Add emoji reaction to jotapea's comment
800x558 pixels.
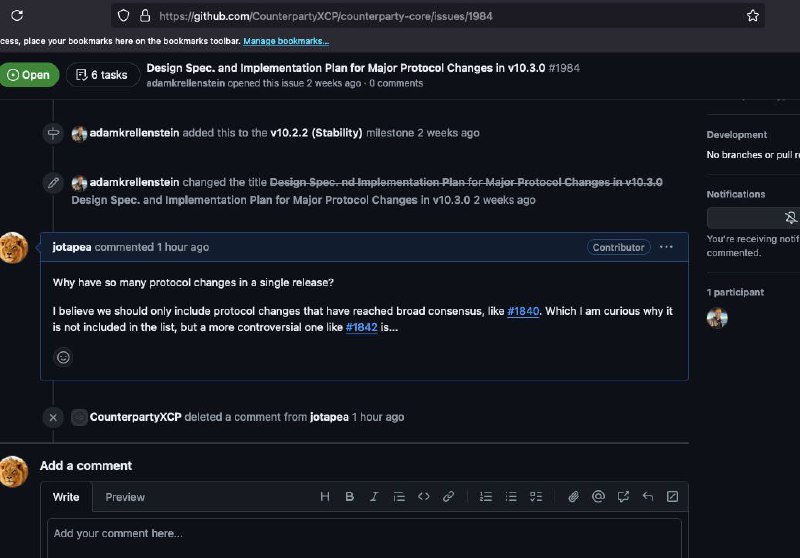pos(63,357)
